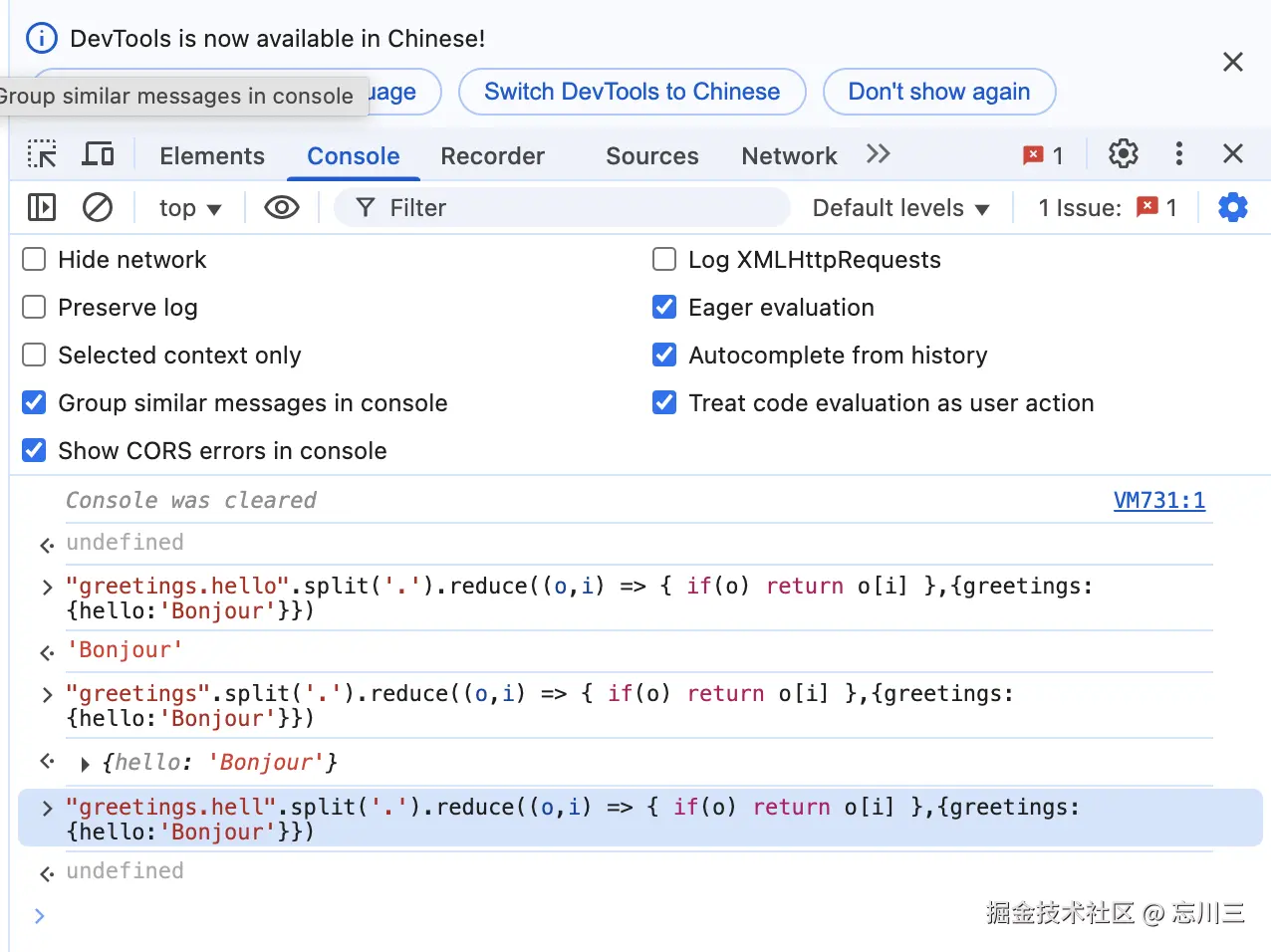Close the DevTools panel with the X beside the three-dot menu
This screenshot has height=952, width=1271.
point(1233,153)
